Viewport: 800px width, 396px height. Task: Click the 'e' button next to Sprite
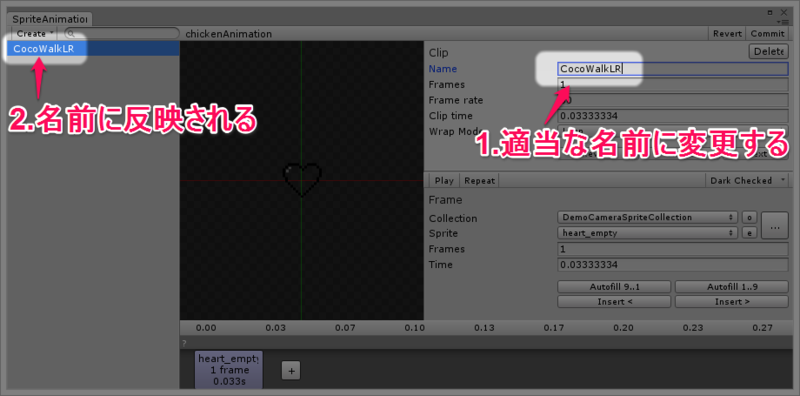[x=749, y=233]
